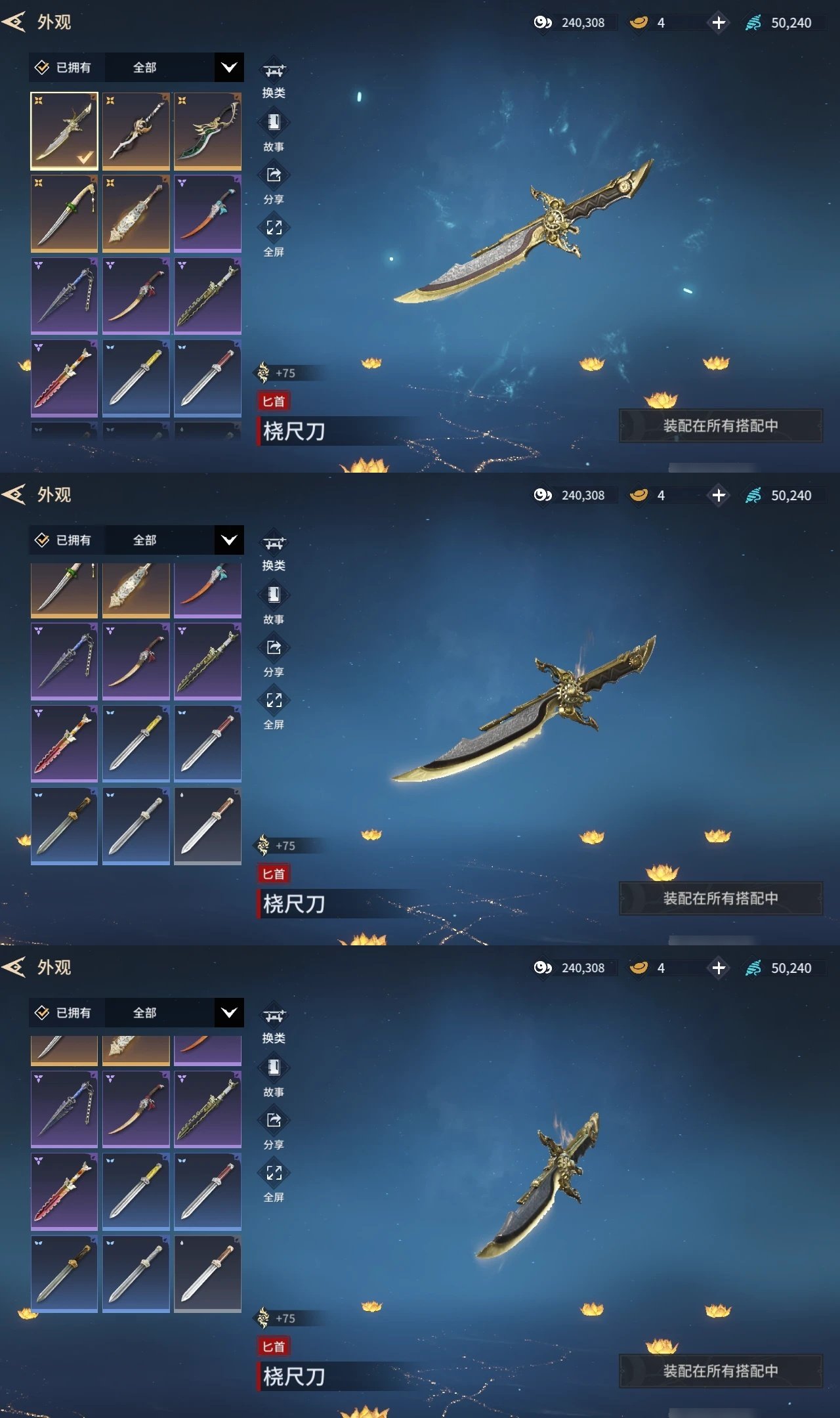Click the gold ingot currency icon in the middle screenshot
This screenshot has width=840, height=1418.
639,495
